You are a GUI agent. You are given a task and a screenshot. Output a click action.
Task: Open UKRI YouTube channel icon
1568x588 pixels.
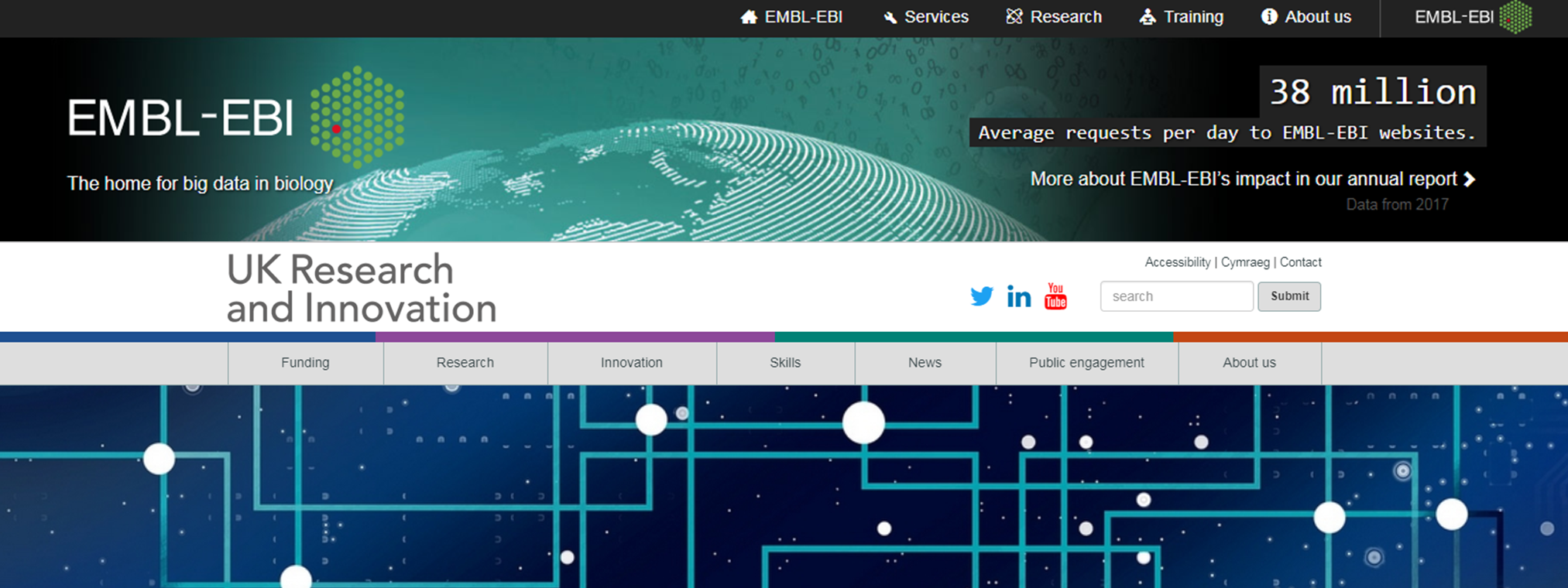(x=1055, y=296)
